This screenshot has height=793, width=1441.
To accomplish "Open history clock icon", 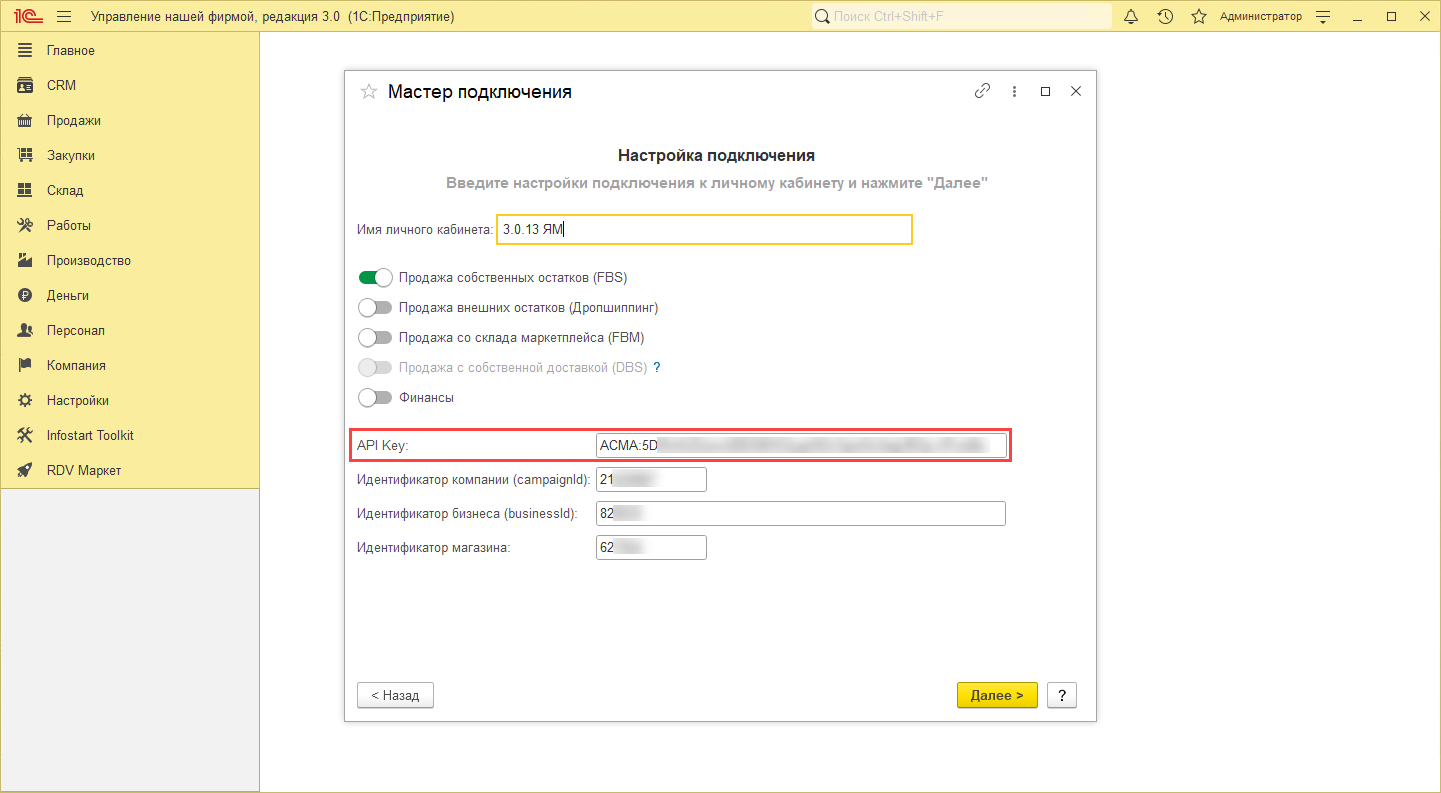I will click(1165, 16).
